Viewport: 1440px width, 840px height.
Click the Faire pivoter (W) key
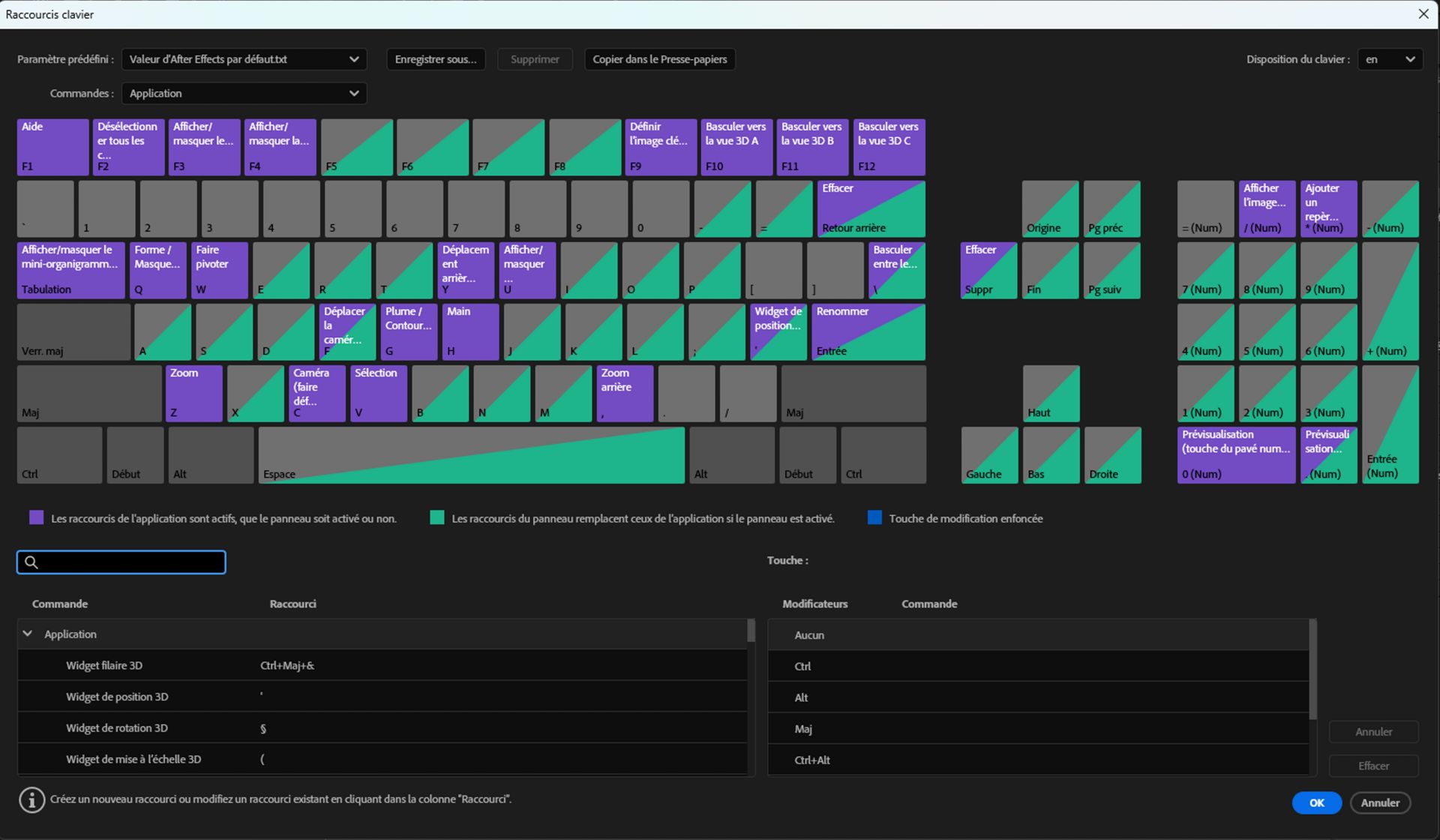219,270
